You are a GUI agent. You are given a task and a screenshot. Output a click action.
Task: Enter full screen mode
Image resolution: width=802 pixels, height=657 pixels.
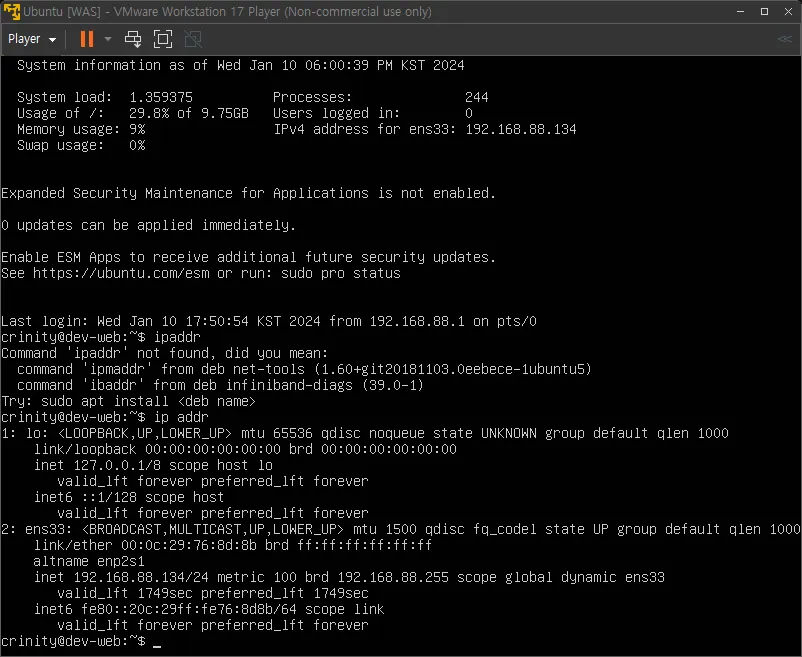pyautogui.click(x=163, y=39)
